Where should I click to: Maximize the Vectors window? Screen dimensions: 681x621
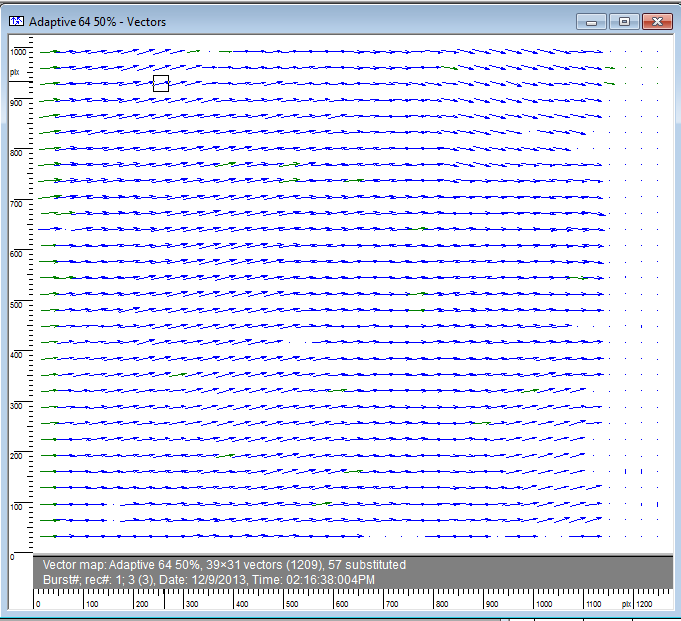coord(624,22)
